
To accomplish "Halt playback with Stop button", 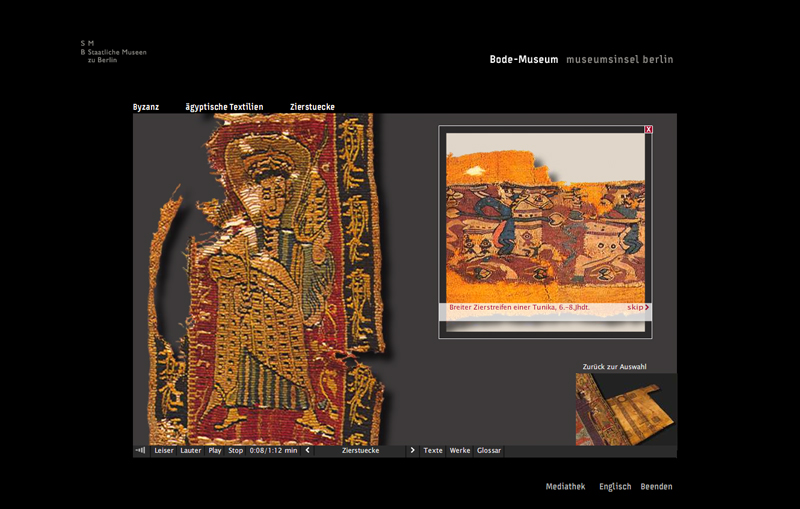I will pyautogui.click(x=235, y=450).
